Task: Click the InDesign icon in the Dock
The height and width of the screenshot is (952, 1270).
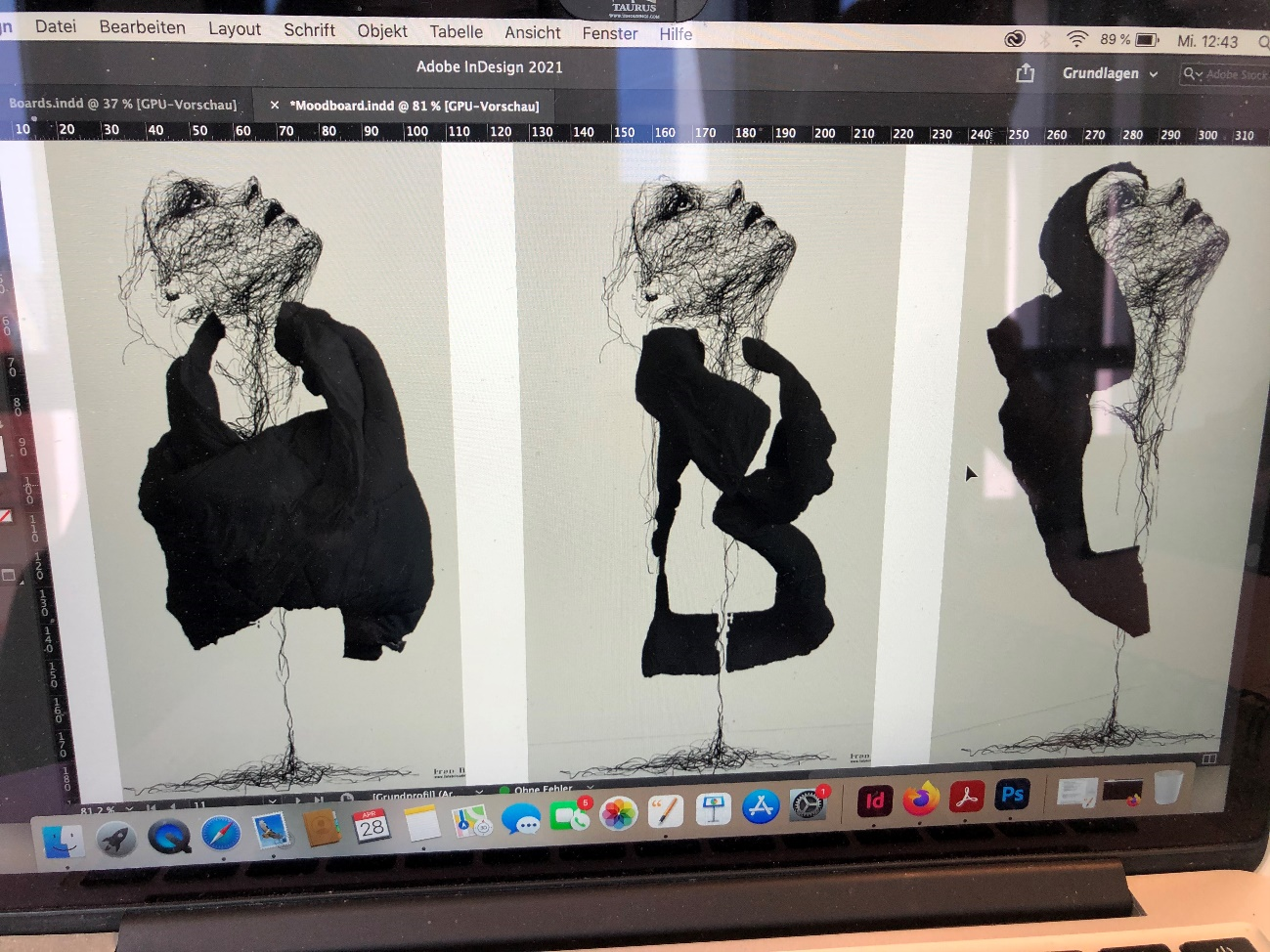Action: [x=874, y=799]
